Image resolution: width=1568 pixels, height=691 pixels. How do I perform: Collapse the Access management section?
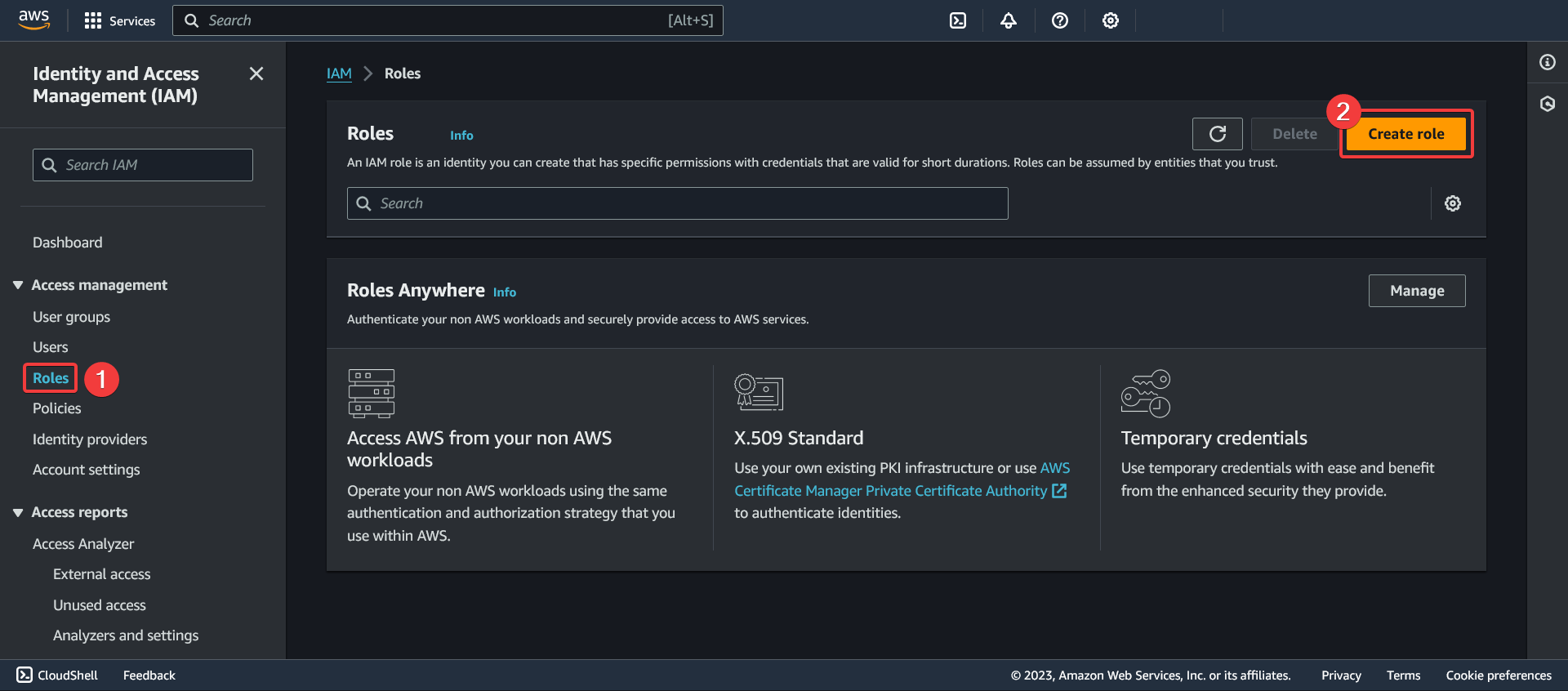coord(18,285)
